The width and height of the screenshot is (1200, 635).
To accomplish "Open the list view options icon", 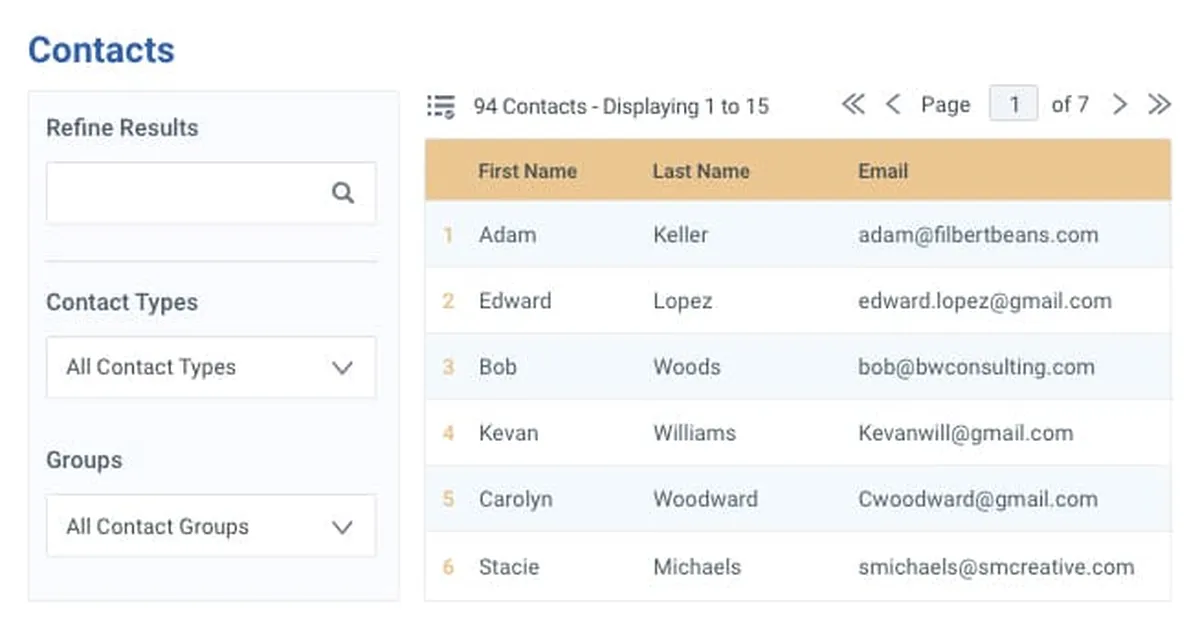I will (440, 106).
